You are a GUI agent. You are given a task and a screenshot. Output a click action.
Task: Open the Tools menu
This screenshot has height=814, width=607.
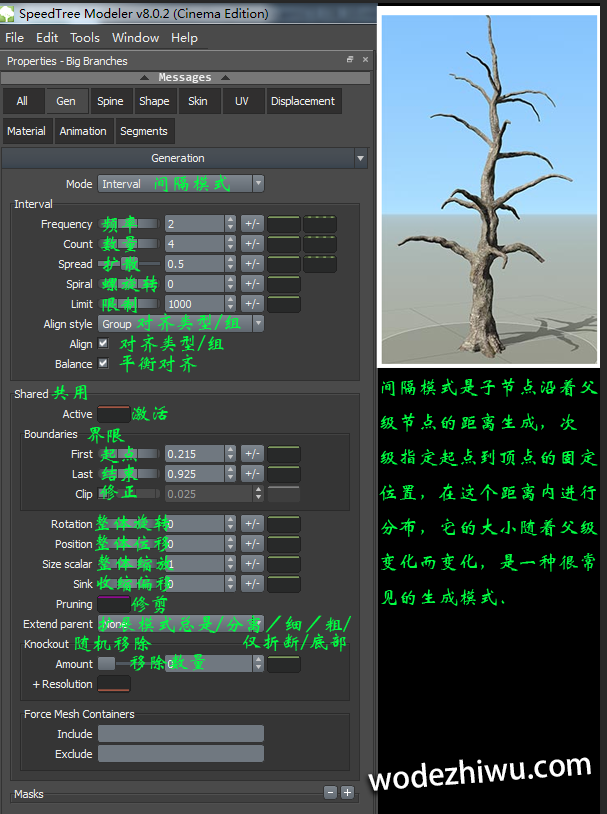pyautogui.click(x=85, y=38)
